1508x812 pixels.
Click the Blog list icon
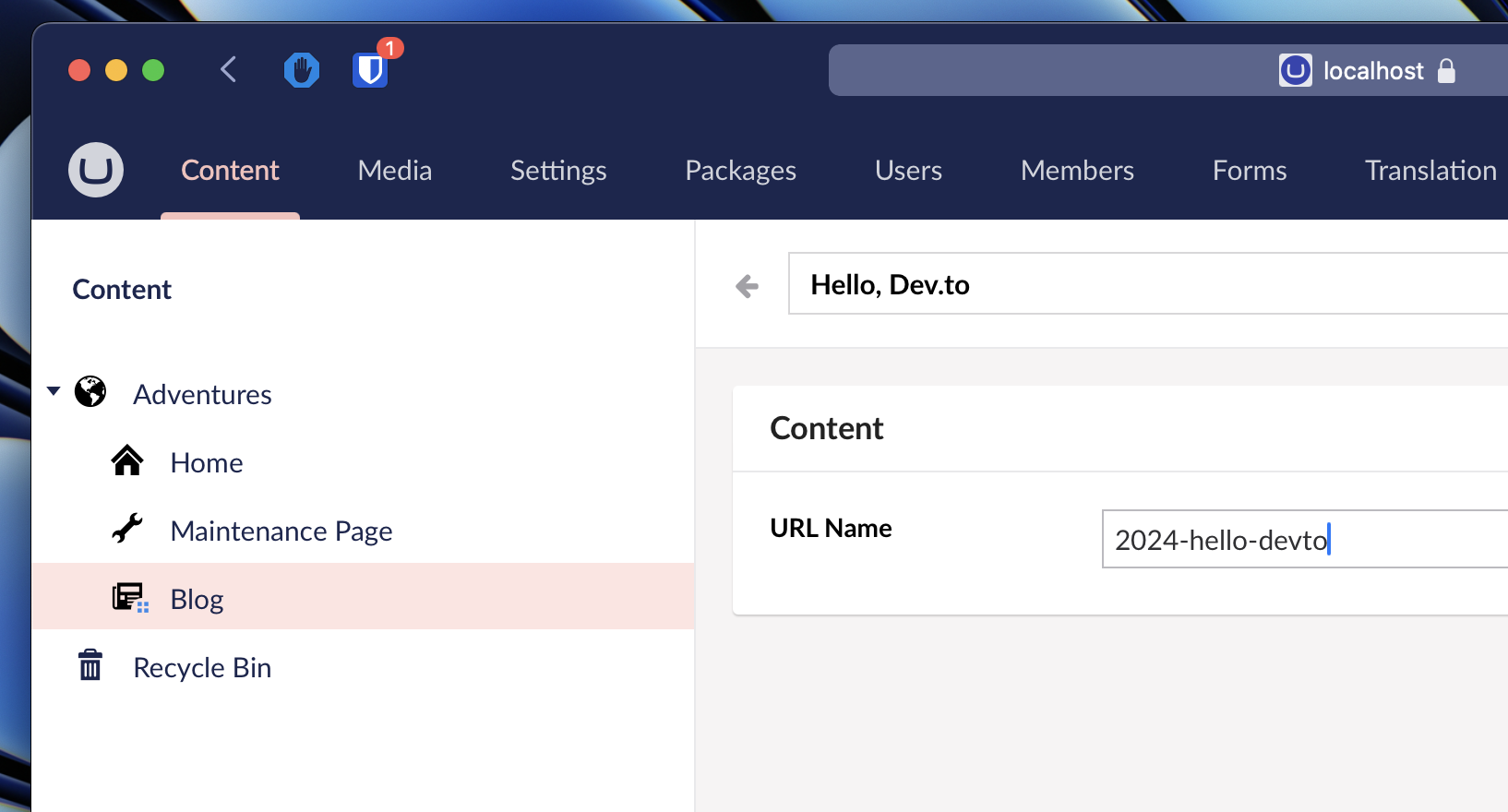click(x=129, y=598)
